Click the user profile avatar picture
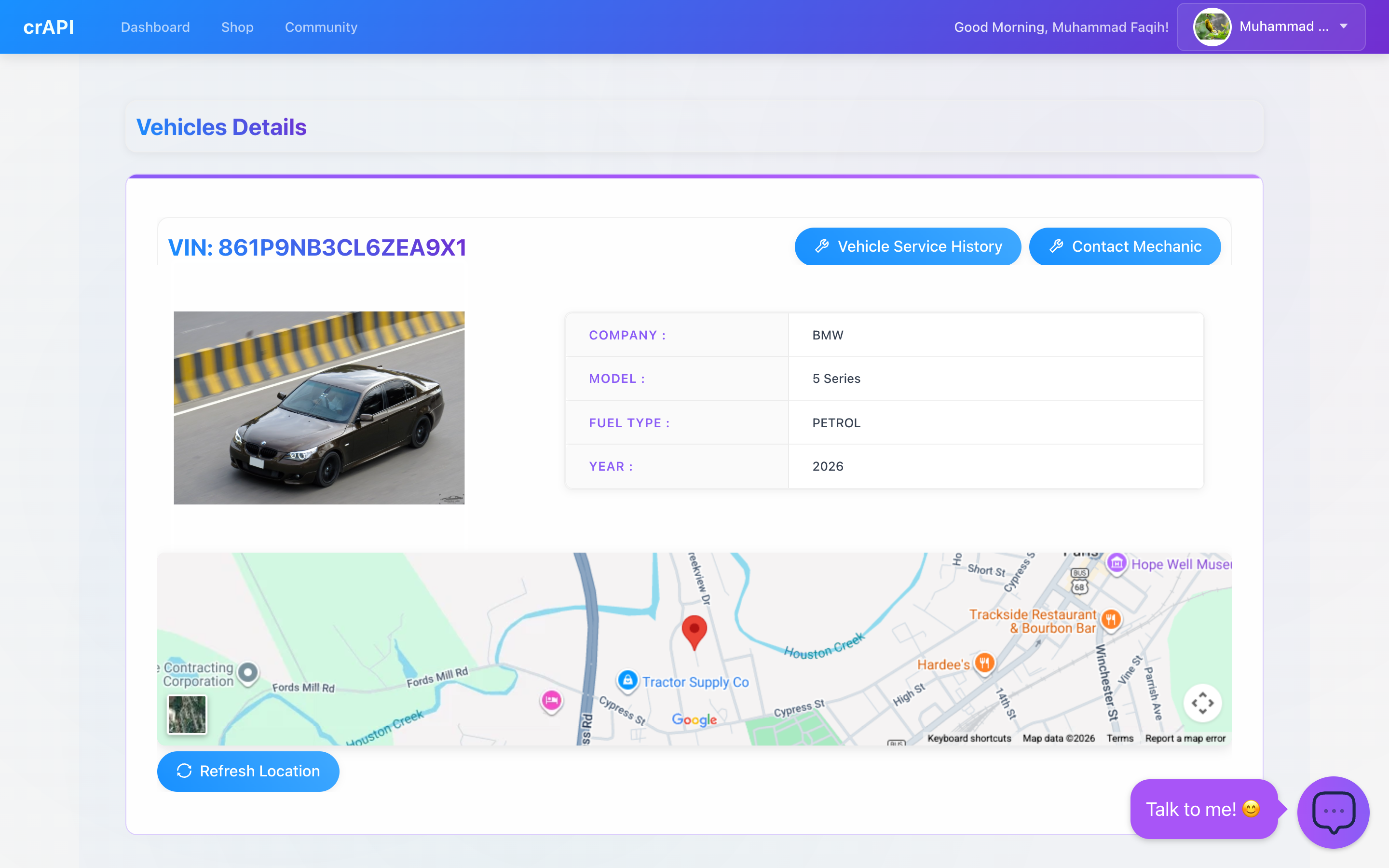This screenshot has width=1389, height=868. [x=1212, y=27]
